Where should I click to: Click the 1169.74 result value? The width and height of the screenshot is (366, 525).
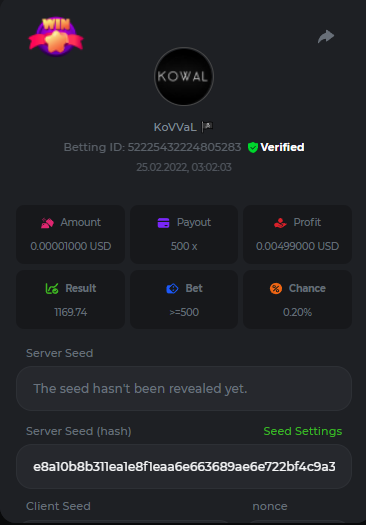pos(71,312)
